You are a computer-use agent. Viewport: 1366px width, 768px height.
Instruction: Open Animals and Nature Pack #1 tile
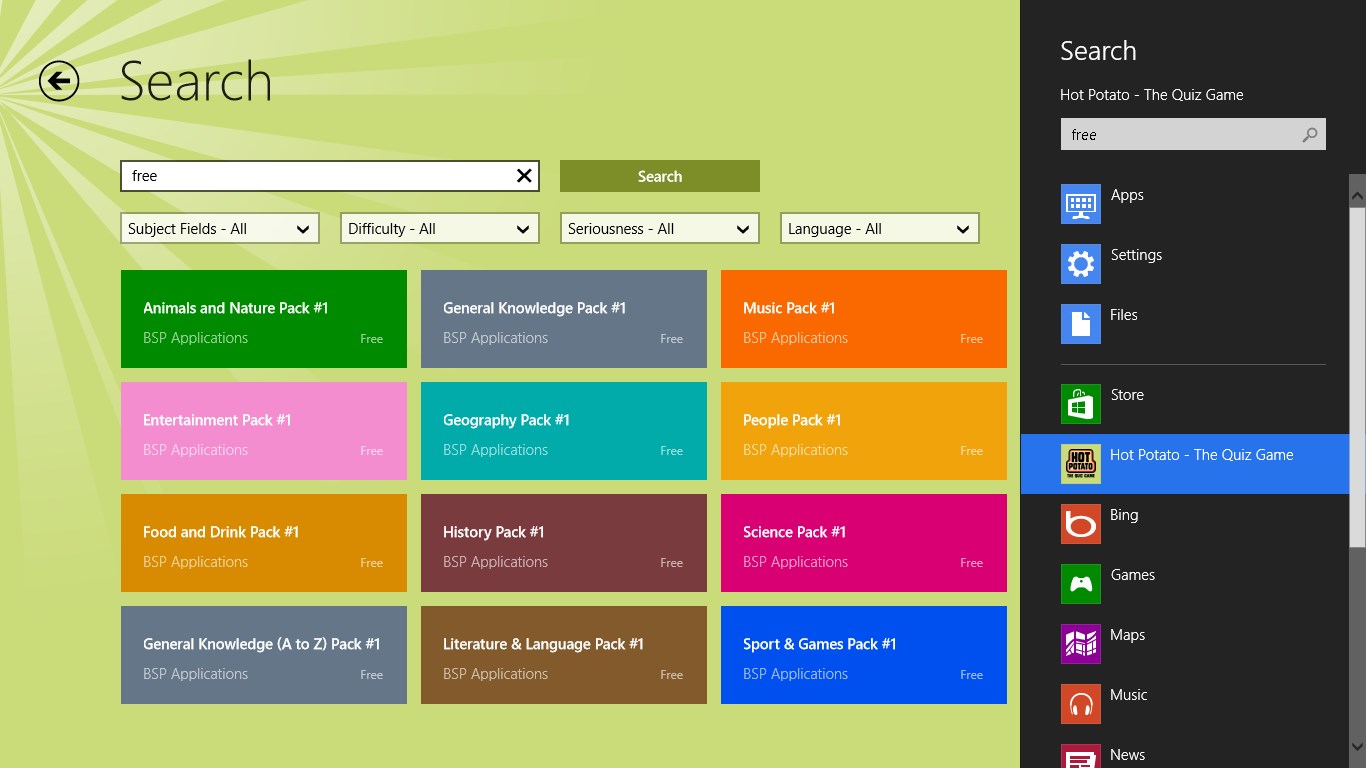pos(264,319)
